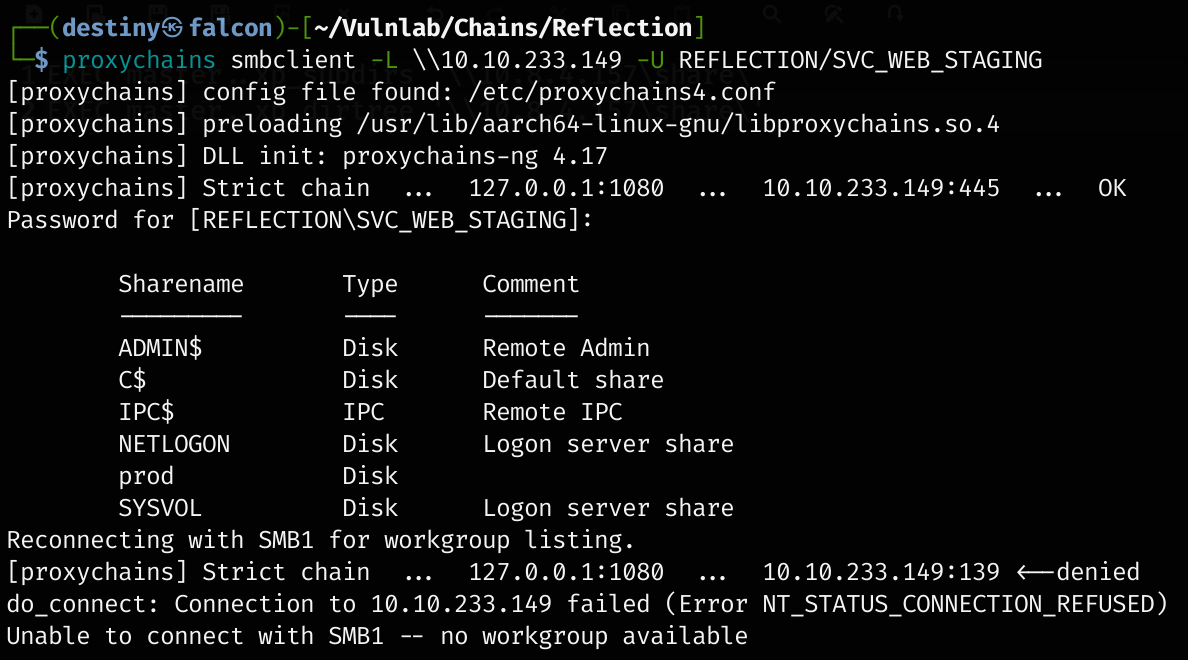
Task: Click the NT_STATUS_CONNECTION_REFUSED error text
Action: (x=964, y=604)
